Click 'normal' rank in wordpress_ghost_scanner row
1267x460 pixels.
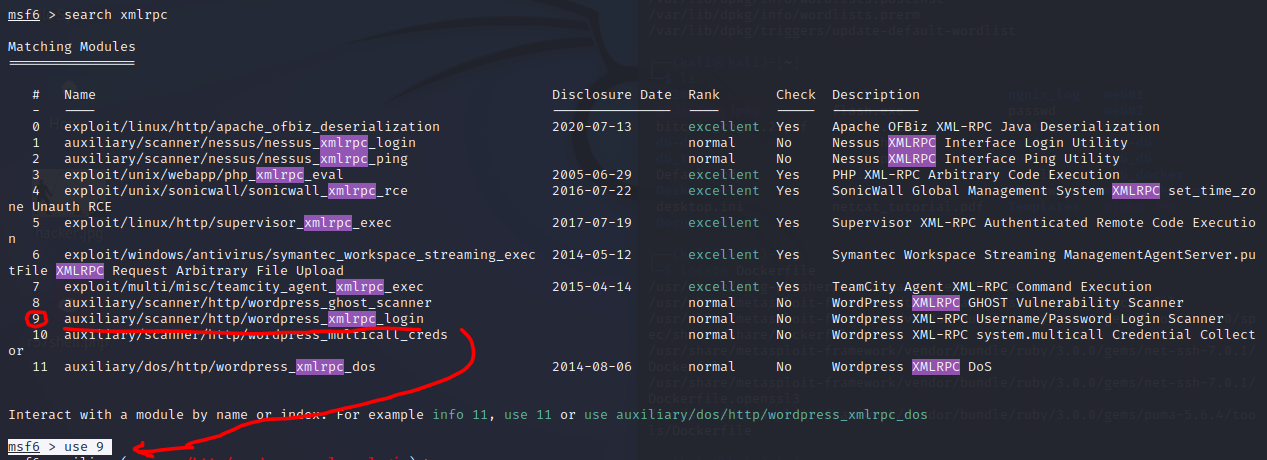[712, 303]
